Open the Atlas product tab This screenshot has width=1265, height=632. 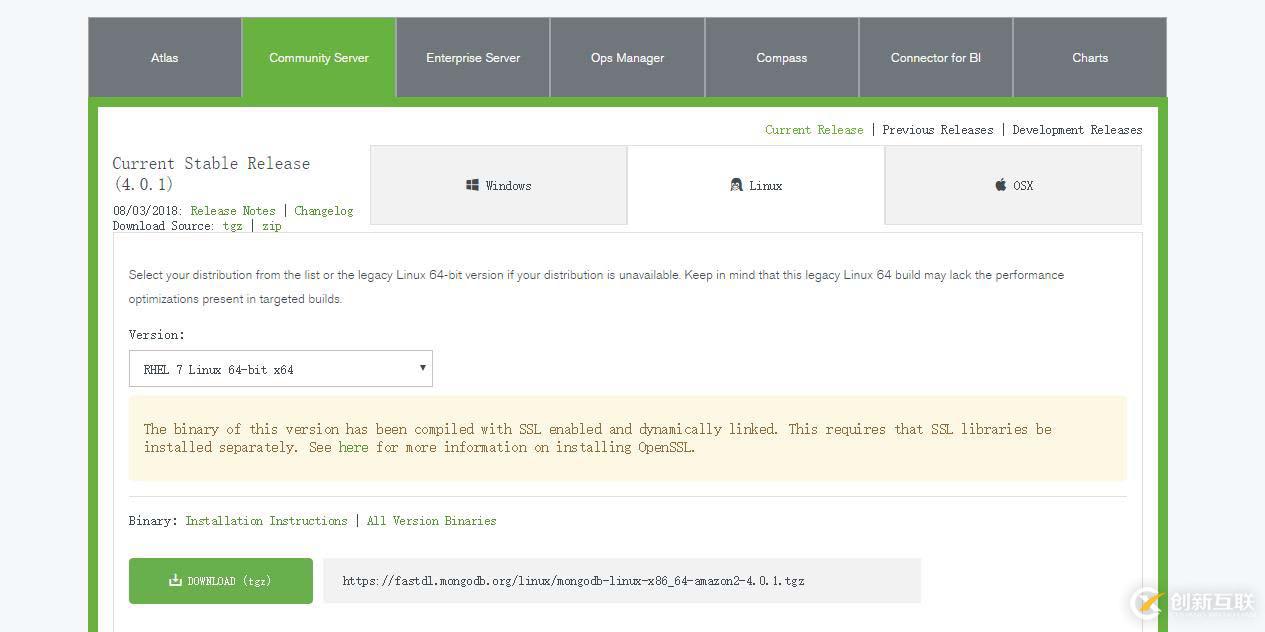point(165,58)
